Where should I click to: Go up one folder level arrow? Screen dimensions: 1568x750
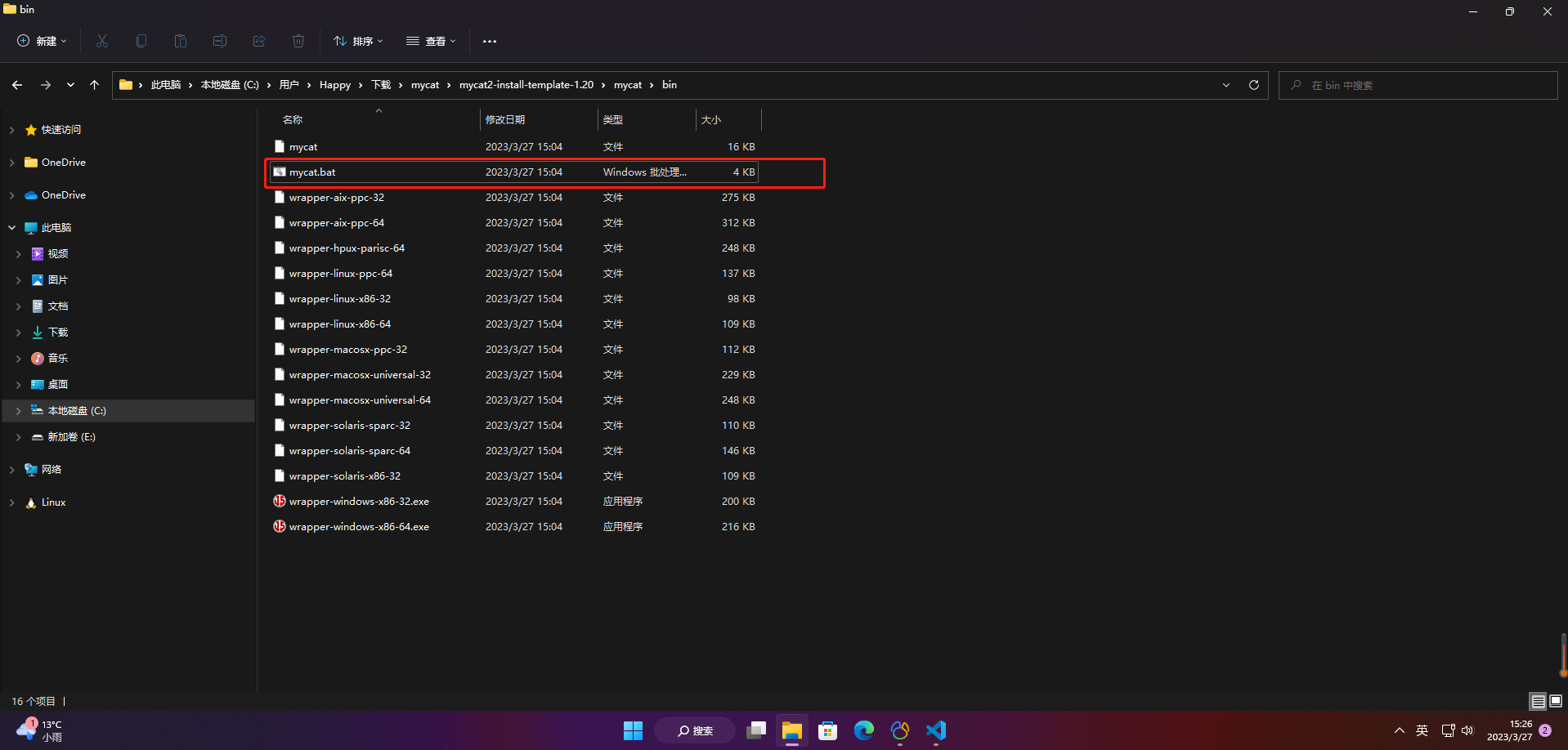click(95, 85)
